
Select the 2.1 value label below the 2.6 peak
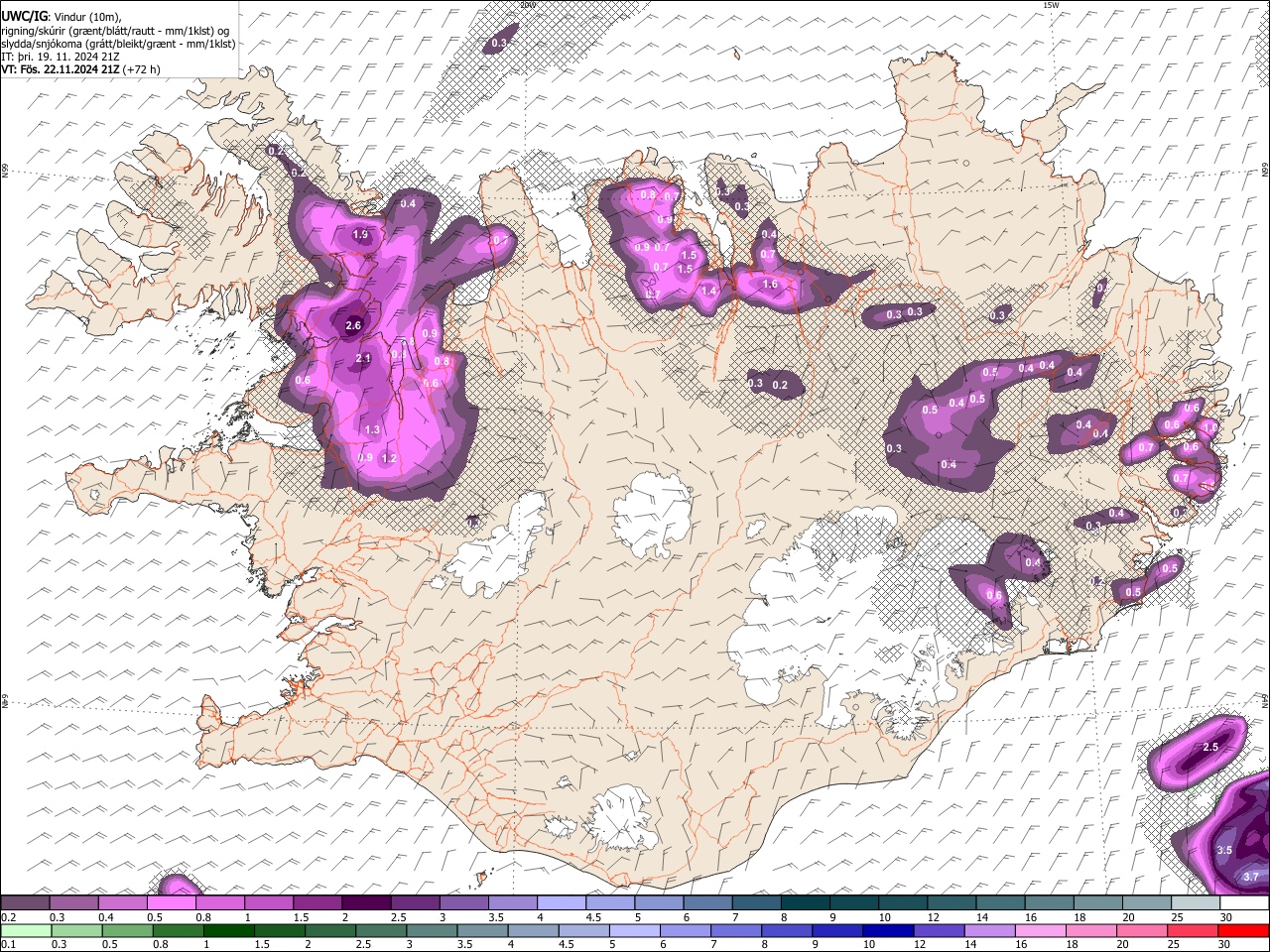pyautogui.click(x=363, y=359)
